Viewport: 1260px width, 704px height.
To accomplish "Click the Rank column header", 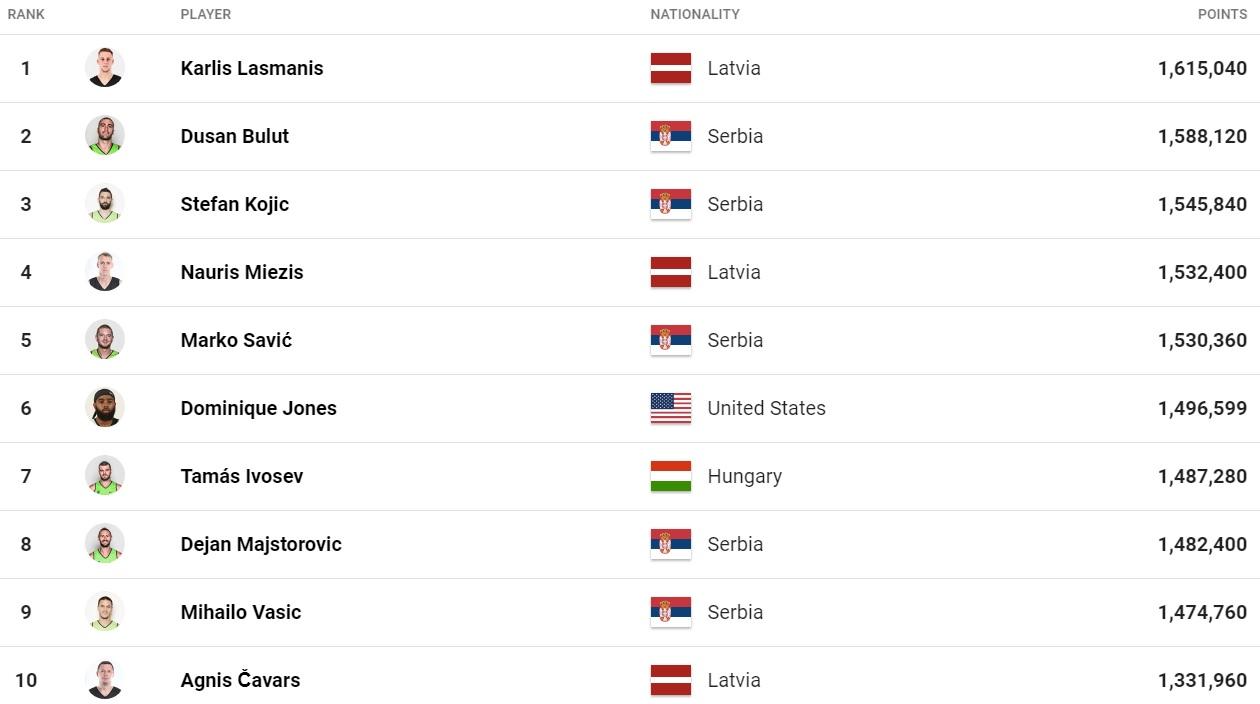I will click(x=26, y=15).
